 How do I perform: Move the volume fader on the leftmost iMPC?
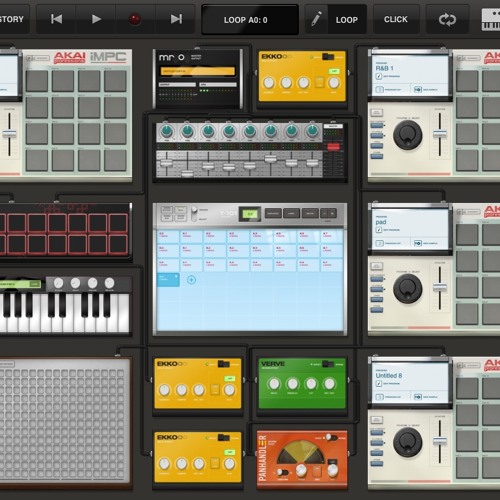click(x=9, y=134)
